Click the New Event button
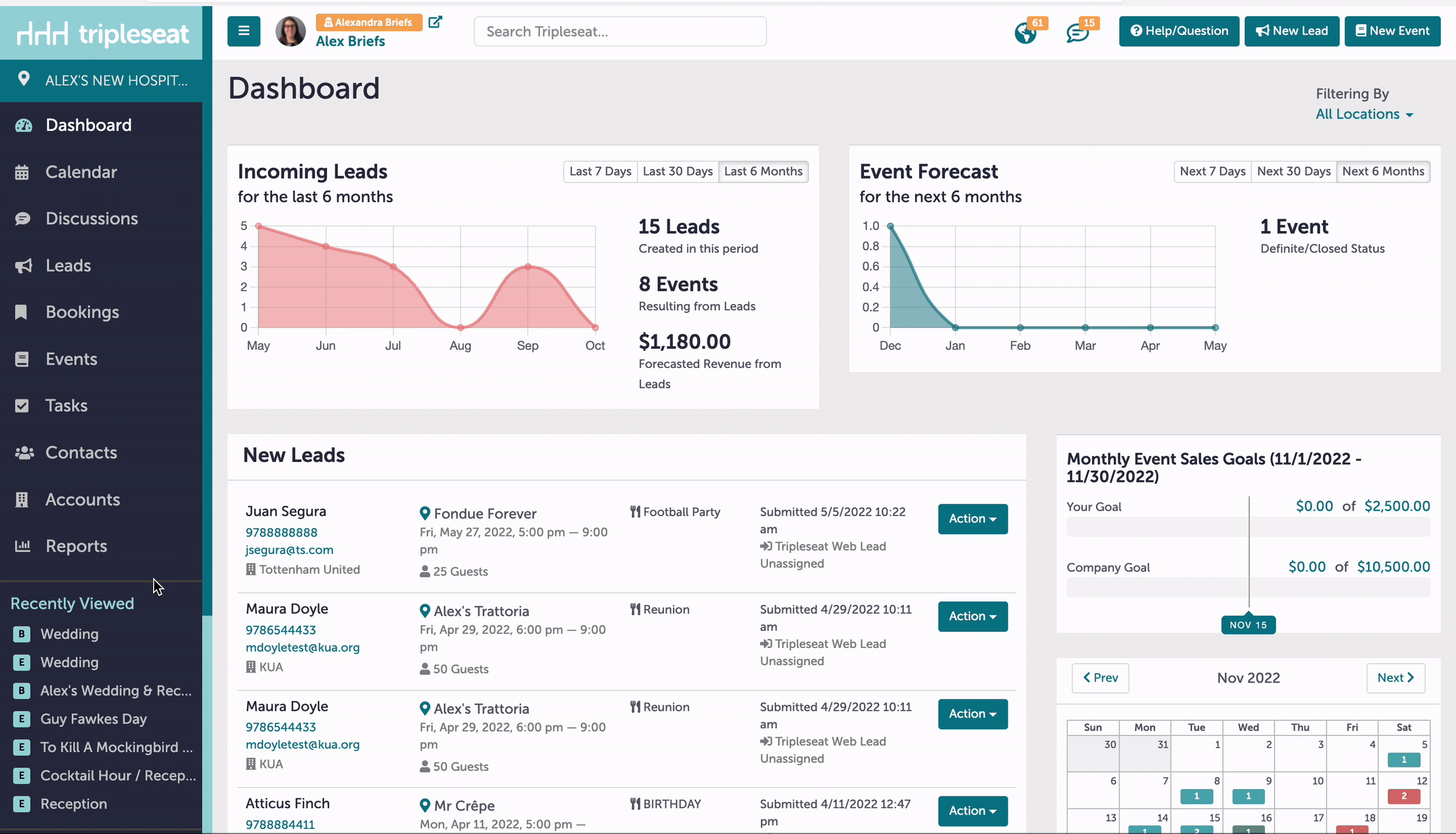Image resolution: width=1456 pixels, height=834 pixels. 1392,31
